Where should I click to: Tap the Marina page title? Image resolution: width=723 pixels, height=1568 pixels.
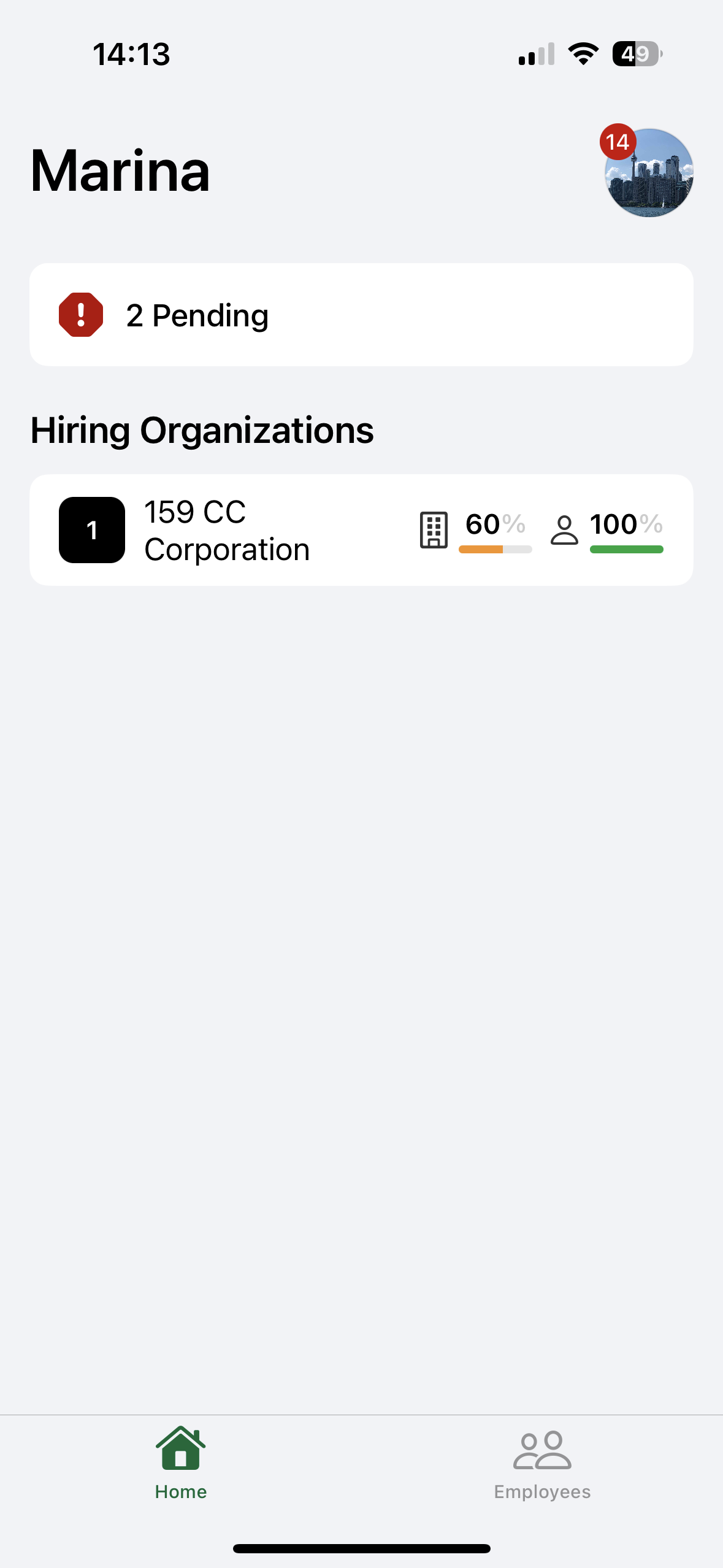coord(120,171)
